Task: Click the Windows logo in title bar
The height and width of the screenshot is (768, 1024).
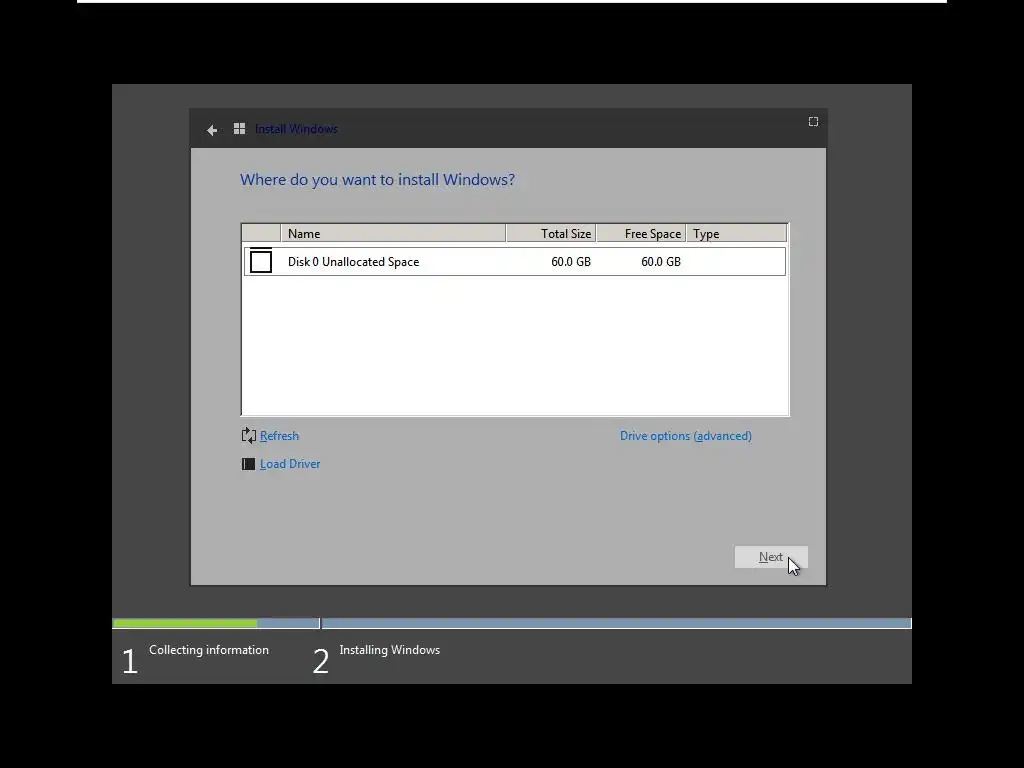Action: [240, 129]
